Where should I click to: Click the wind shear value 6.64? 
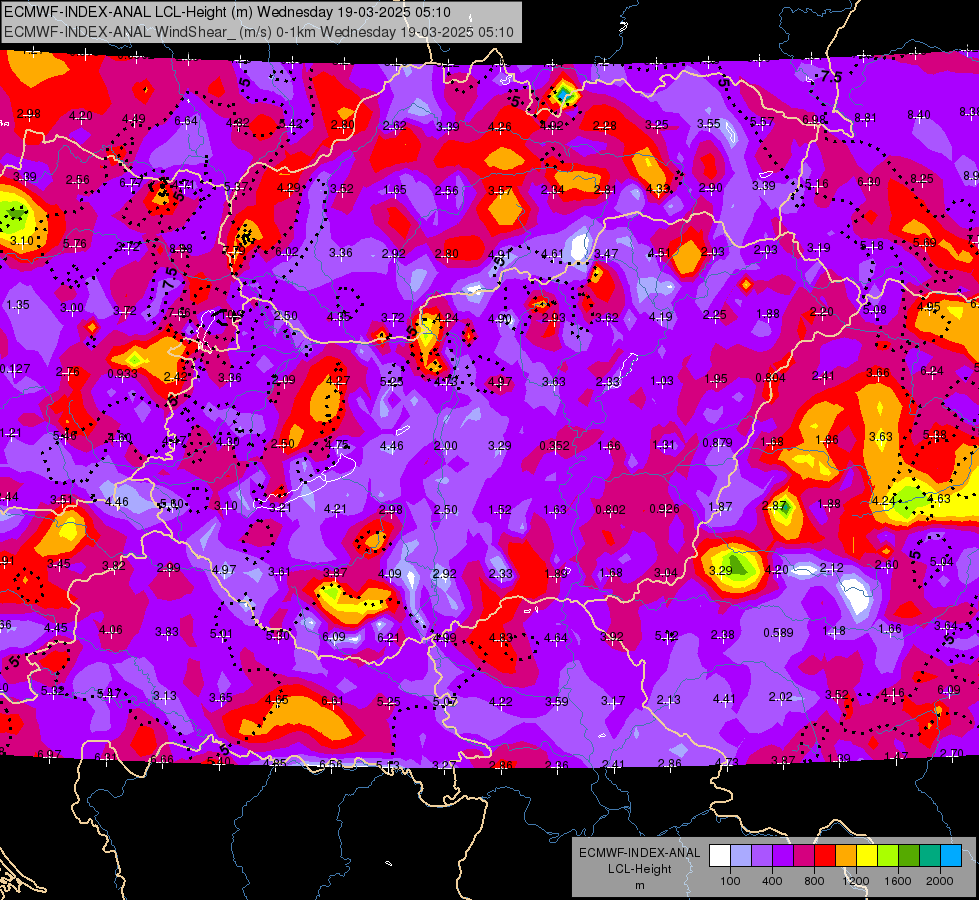pos(186,121)
